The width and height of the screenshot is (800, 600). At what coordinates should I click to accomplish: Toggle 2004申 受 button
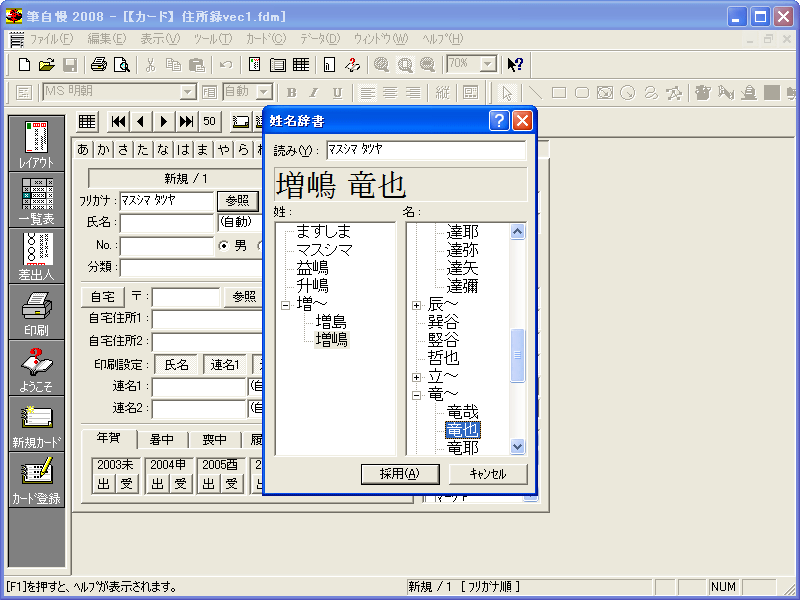(x=180, y=484)
